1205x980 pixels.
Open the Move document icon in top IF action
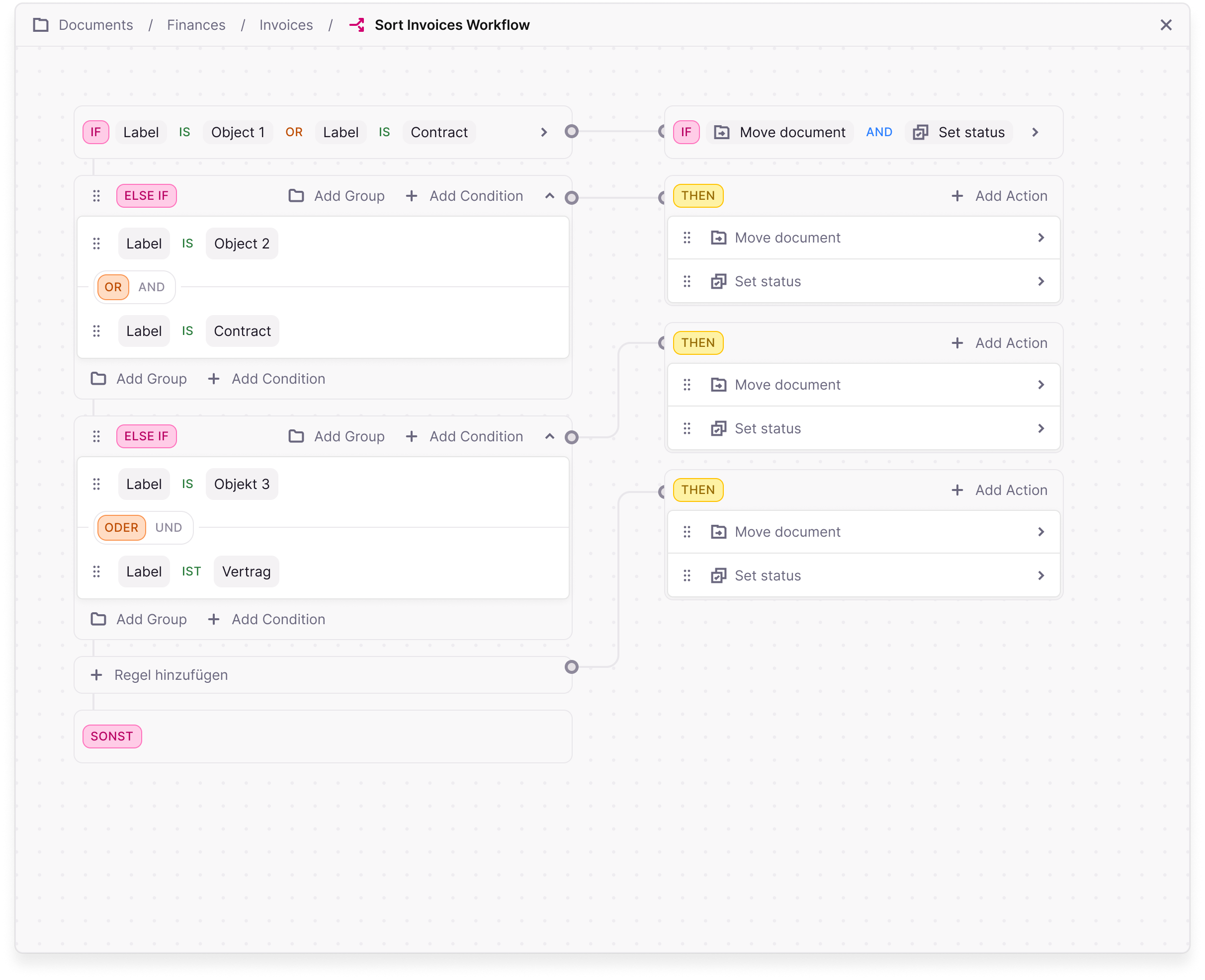point(722,132)
